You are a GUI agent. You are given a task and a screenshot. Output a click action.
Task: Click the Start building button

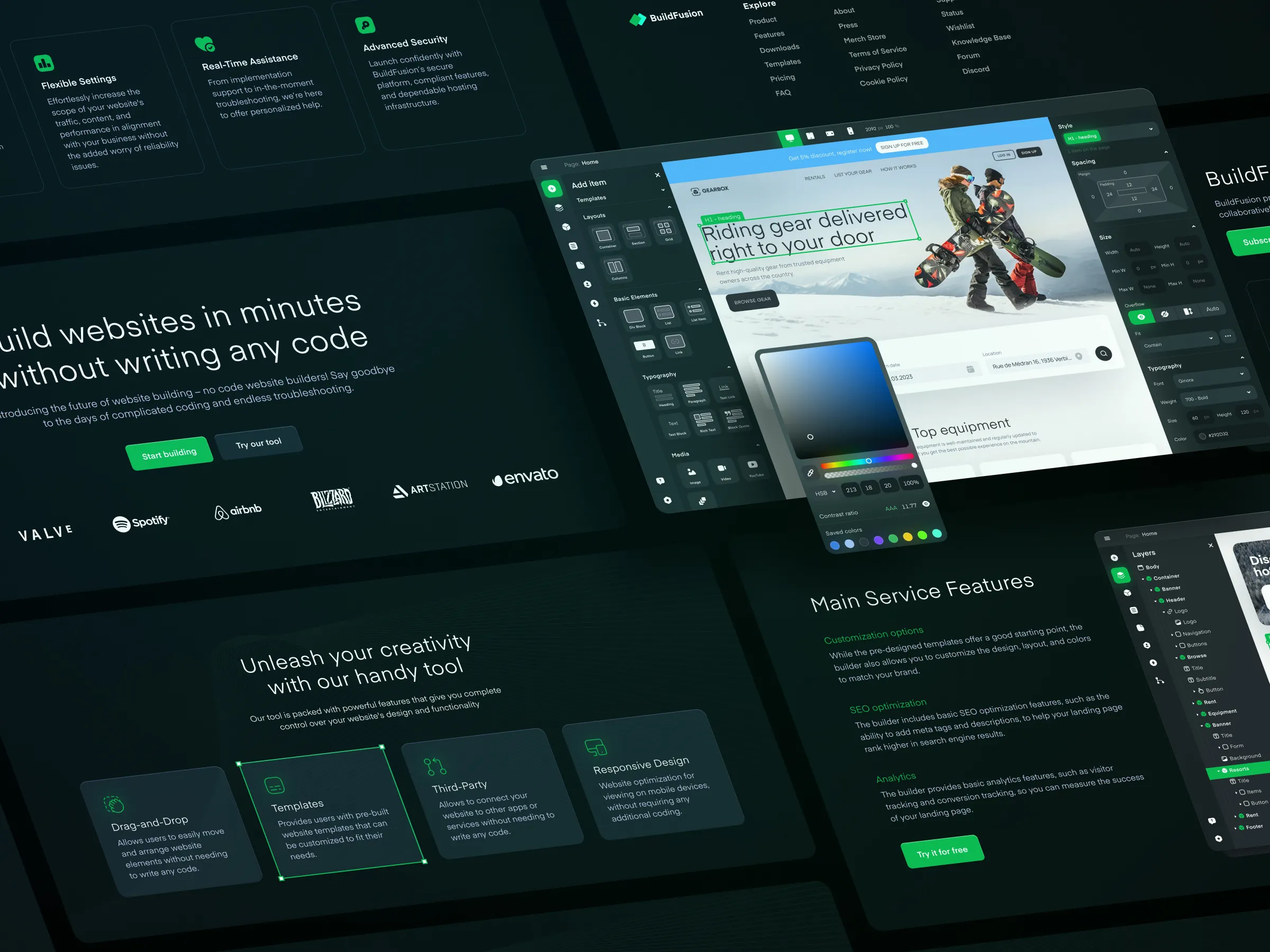point(169,453)
